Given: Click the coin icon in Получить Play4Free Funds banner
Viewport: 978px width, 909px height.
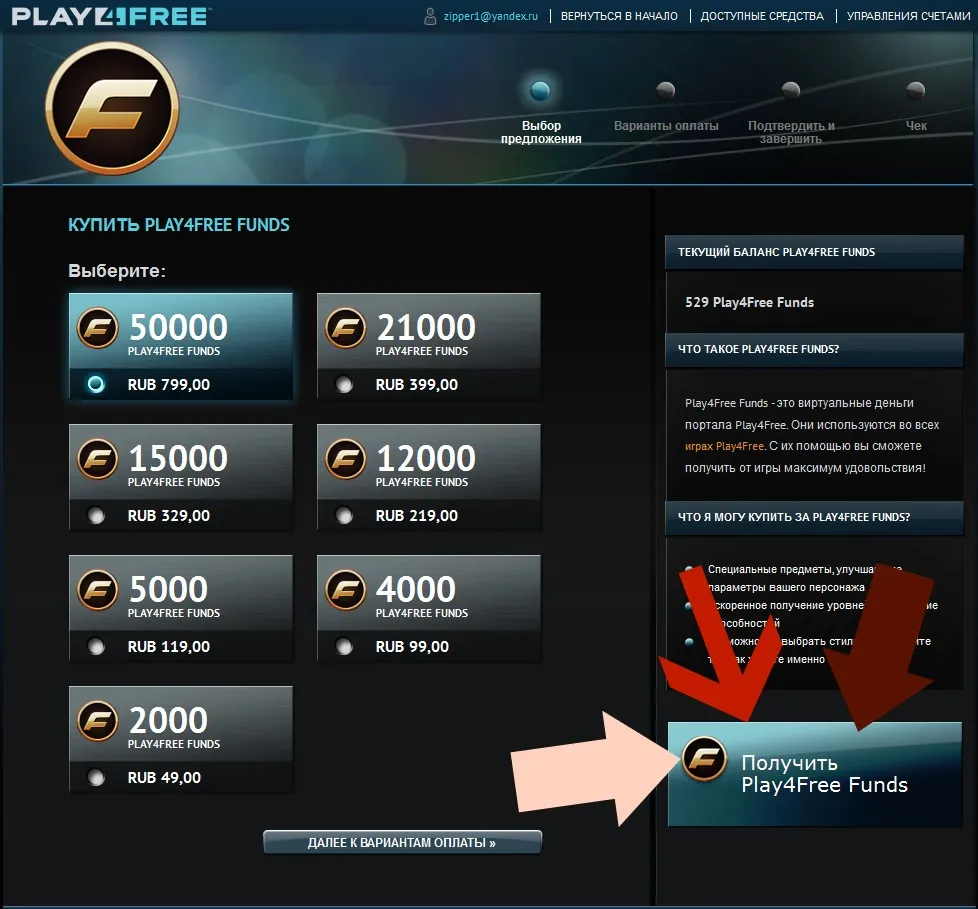Looking at the screenshot, I should pos(704,758).
